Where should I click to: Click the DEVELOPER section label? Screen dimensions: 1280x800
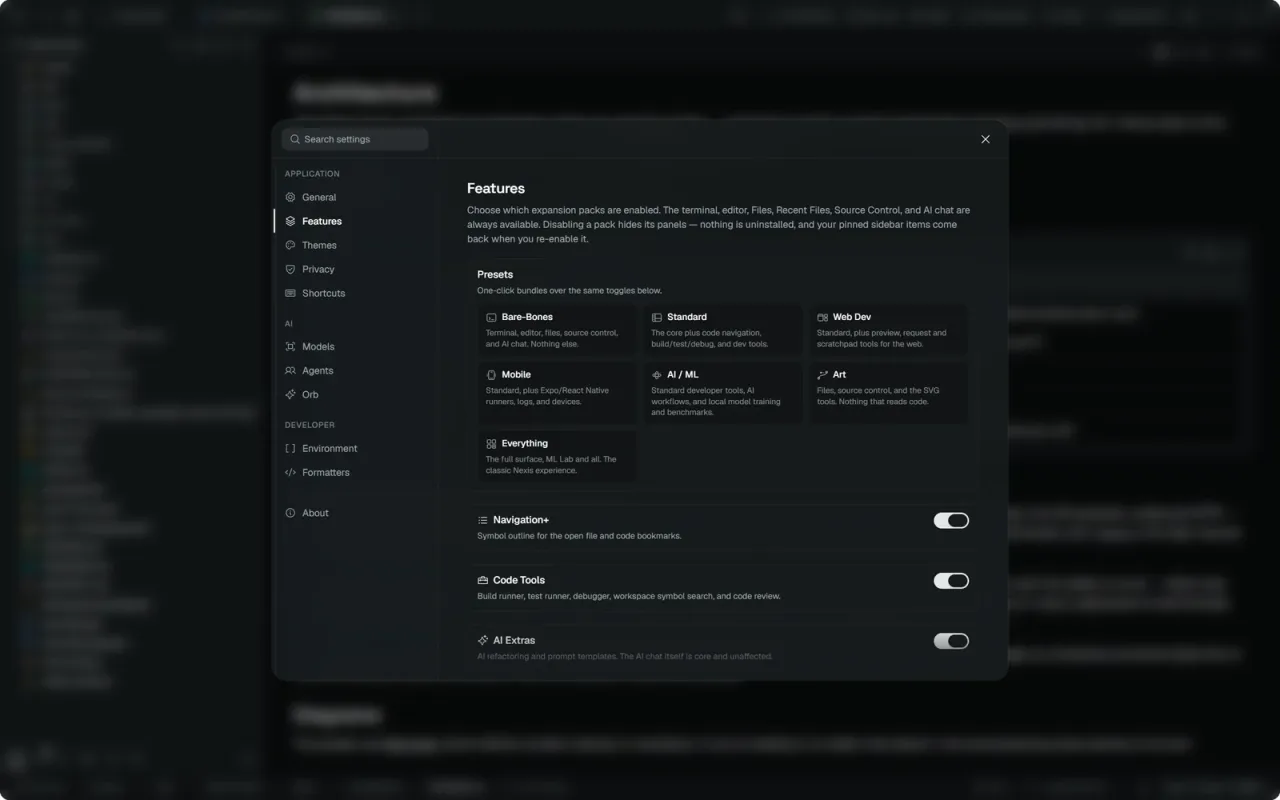coord(310,425)
